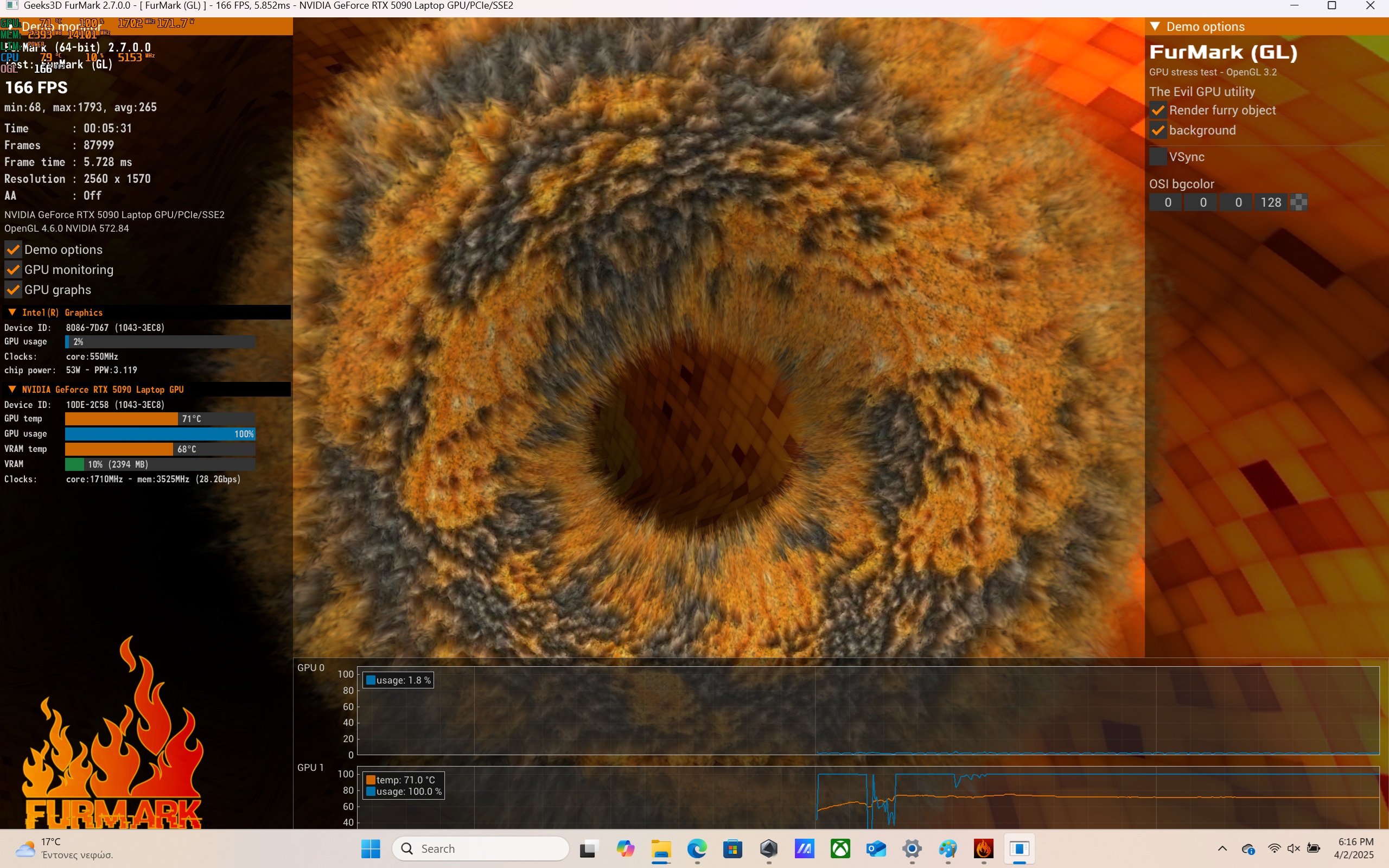The image size is (1389, 868).
Task: Disable the background checkbox
Action: point(1158,130)
